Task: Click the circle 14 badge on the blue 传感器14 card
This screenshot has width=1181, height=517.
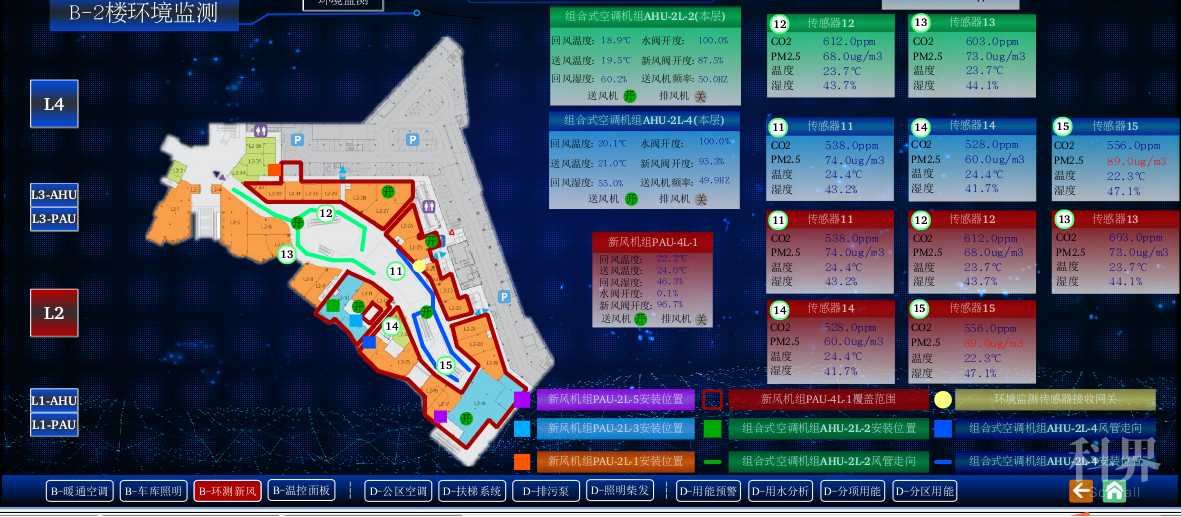Action: click(920, 126)
